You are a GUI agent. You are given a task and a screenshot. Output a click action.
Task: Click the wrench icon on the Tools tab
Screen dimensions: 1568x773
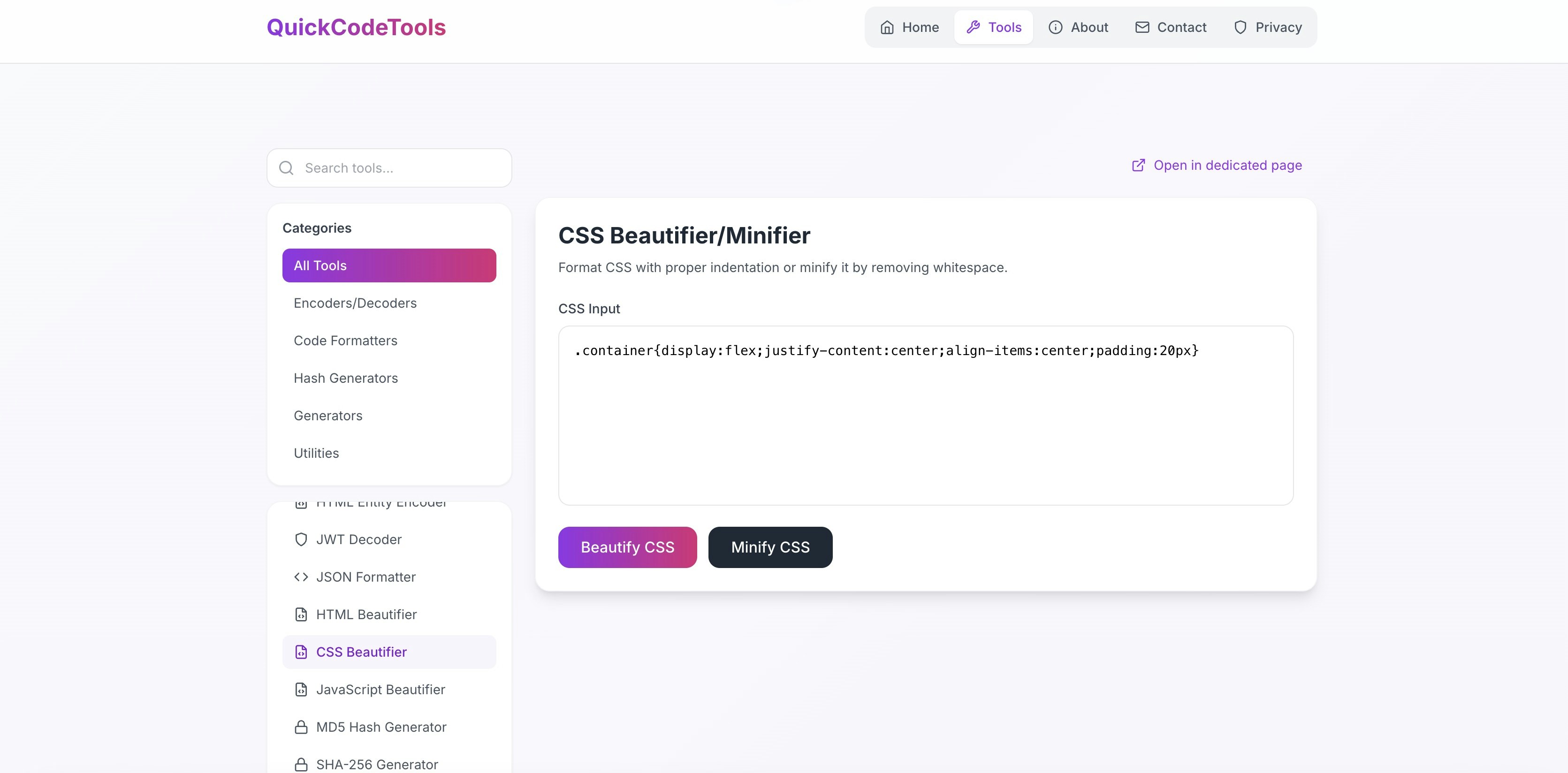pyautogui.click(x=974, y=27)
